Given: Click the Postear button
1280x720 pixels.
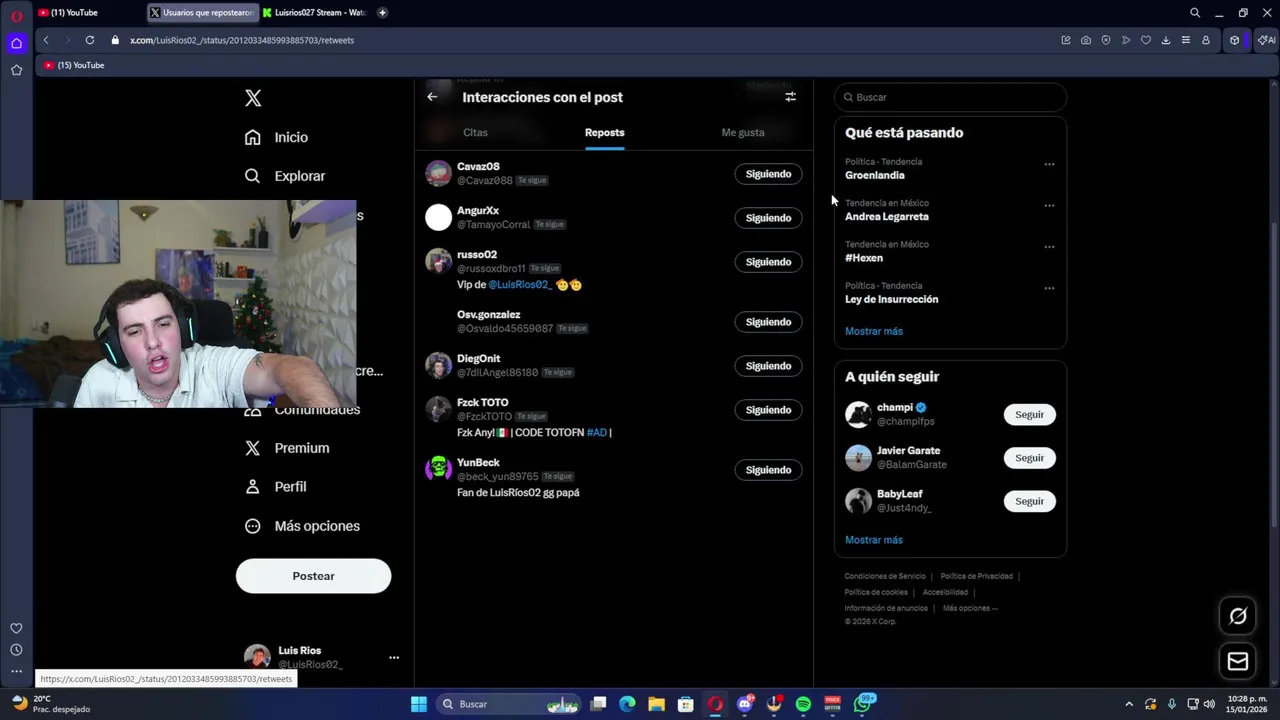Looking at the screenshot, I should (313, 576).
